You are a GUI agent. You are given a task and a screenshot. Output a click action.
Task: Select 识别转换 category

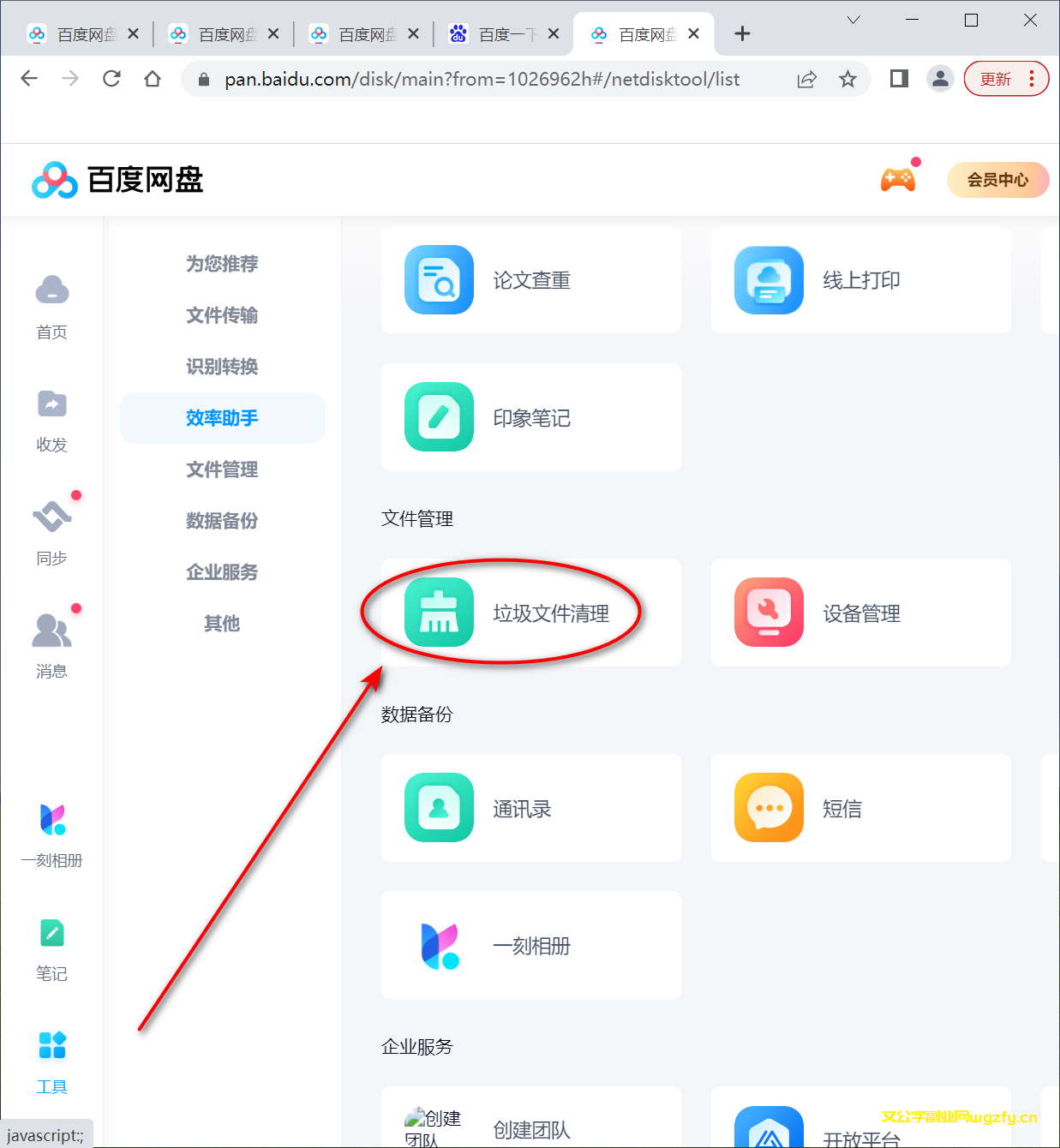[222, 367]
